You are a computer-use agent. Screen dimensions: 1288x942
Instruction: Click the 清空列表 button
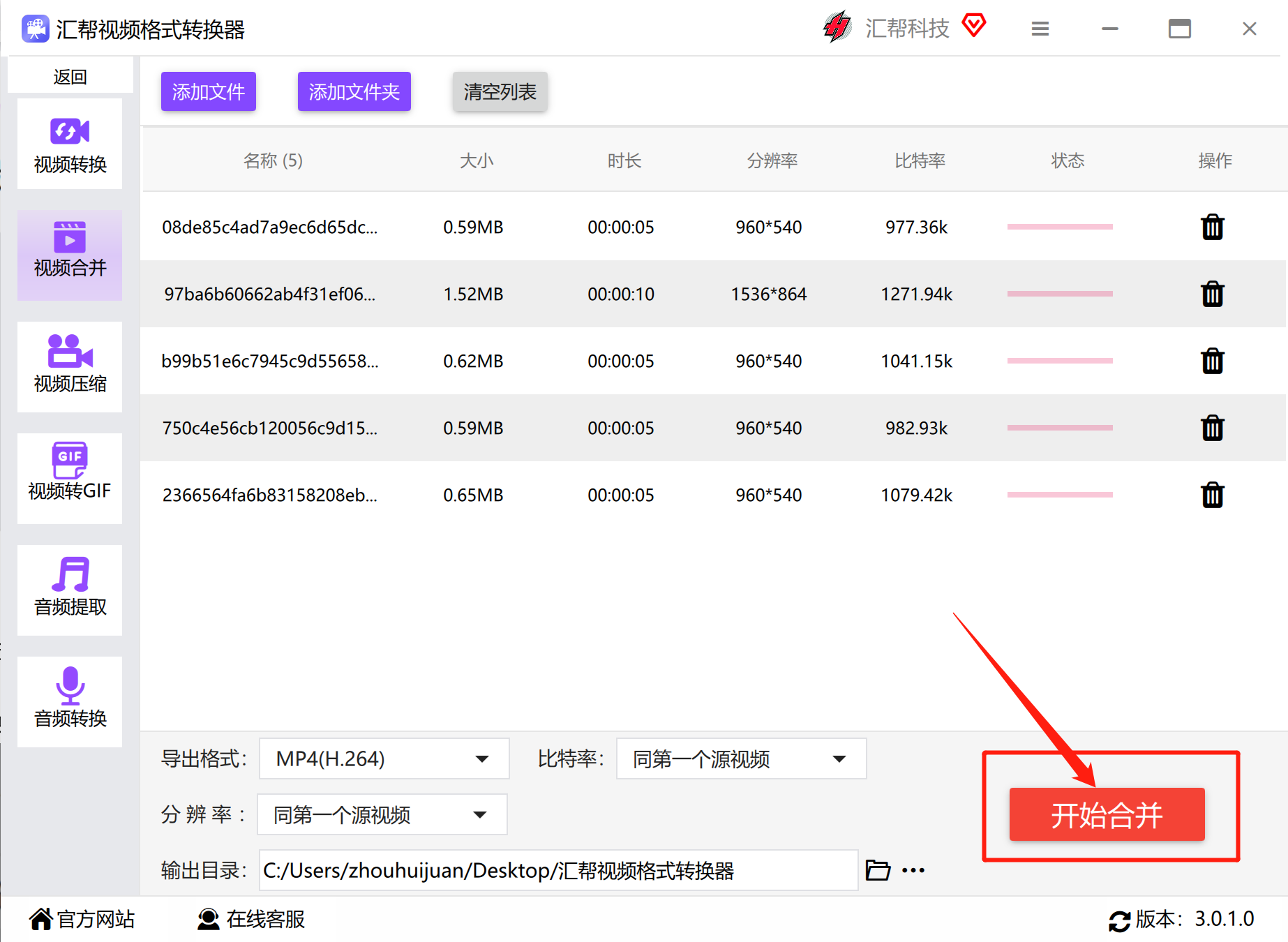pyautogui.click(x=500, y=91)
